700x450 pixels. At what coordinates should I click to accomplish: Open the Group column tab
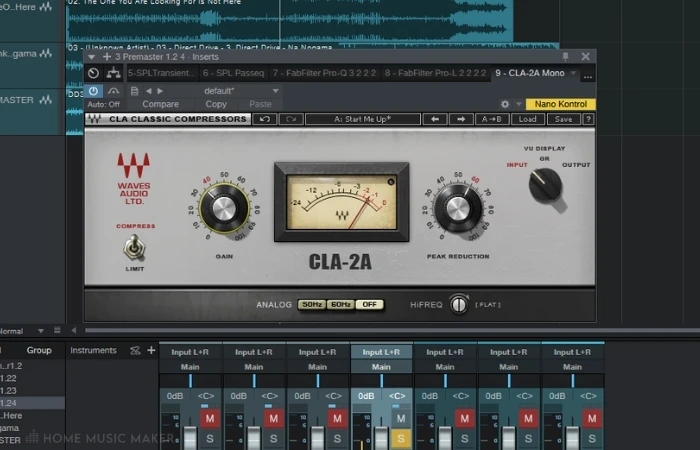pos(39,350)
